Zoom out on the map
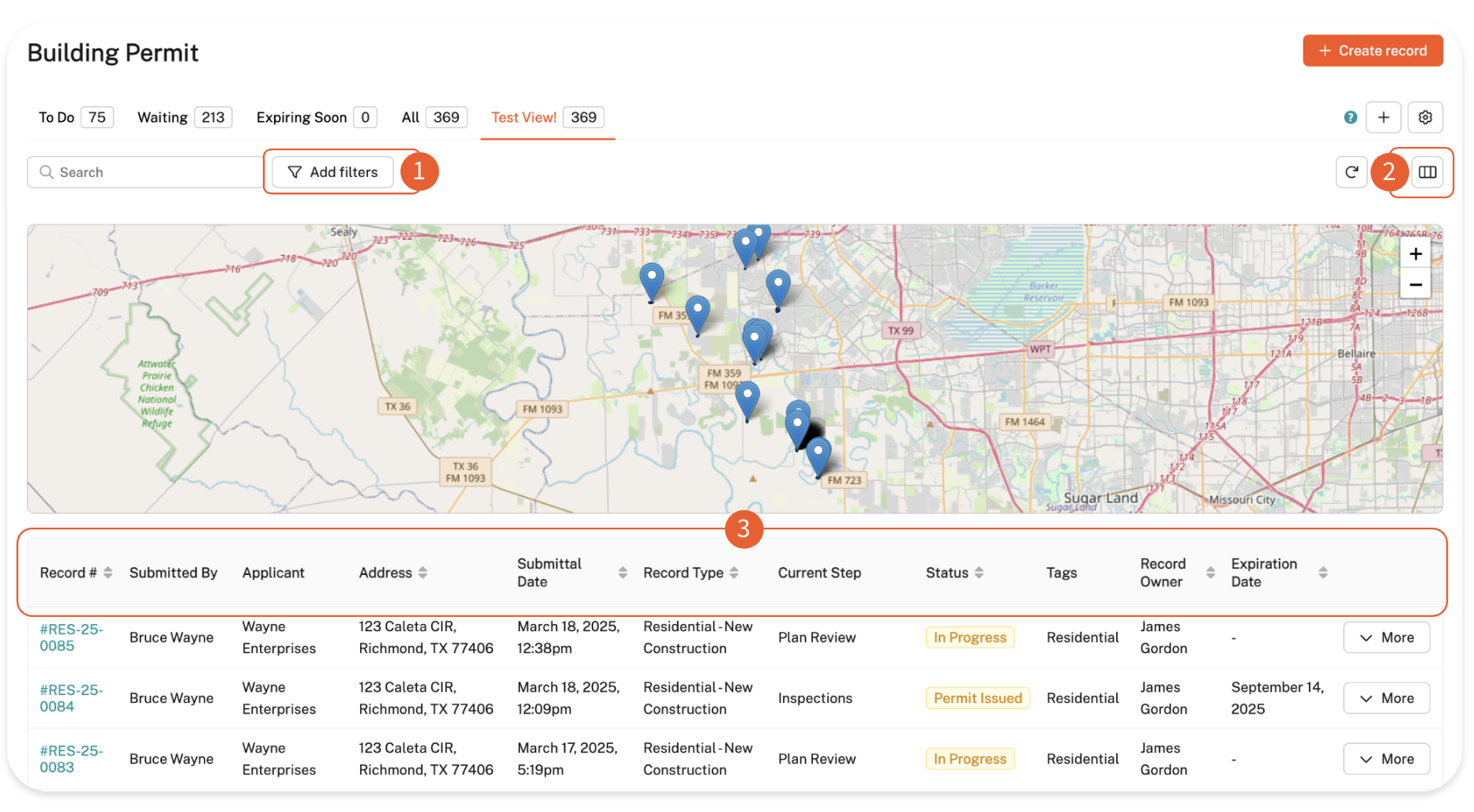The height and width of the screenshot is (812, 1474). (1415, 284)
